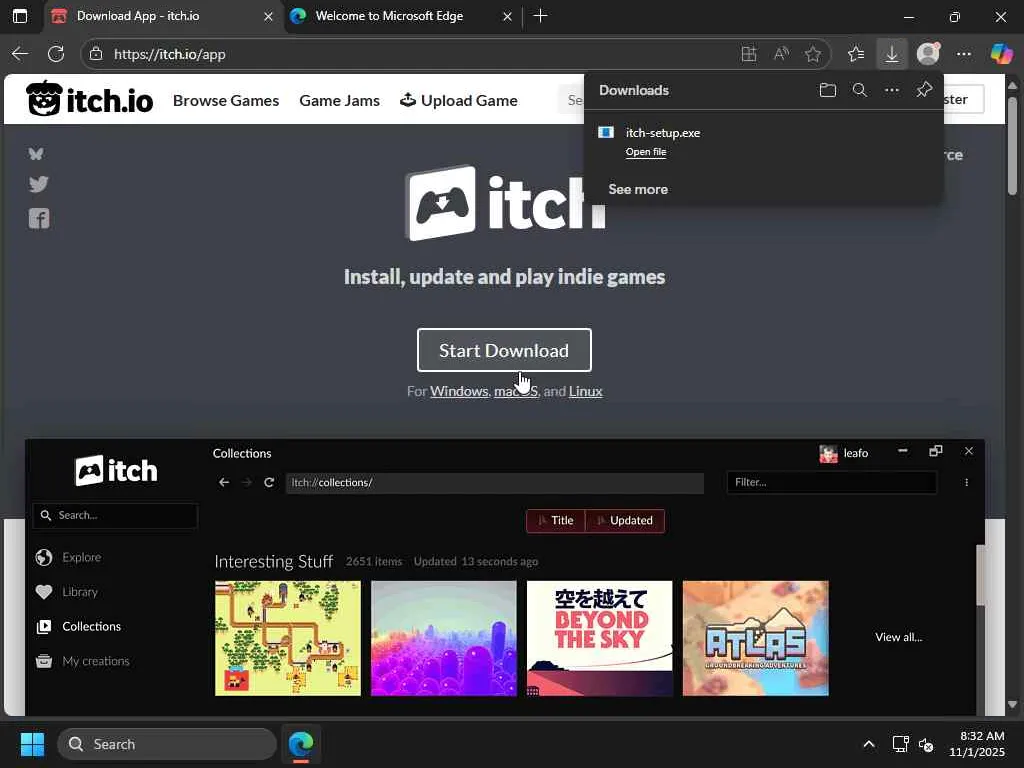Show hidden system tray icons

(869, 744)
